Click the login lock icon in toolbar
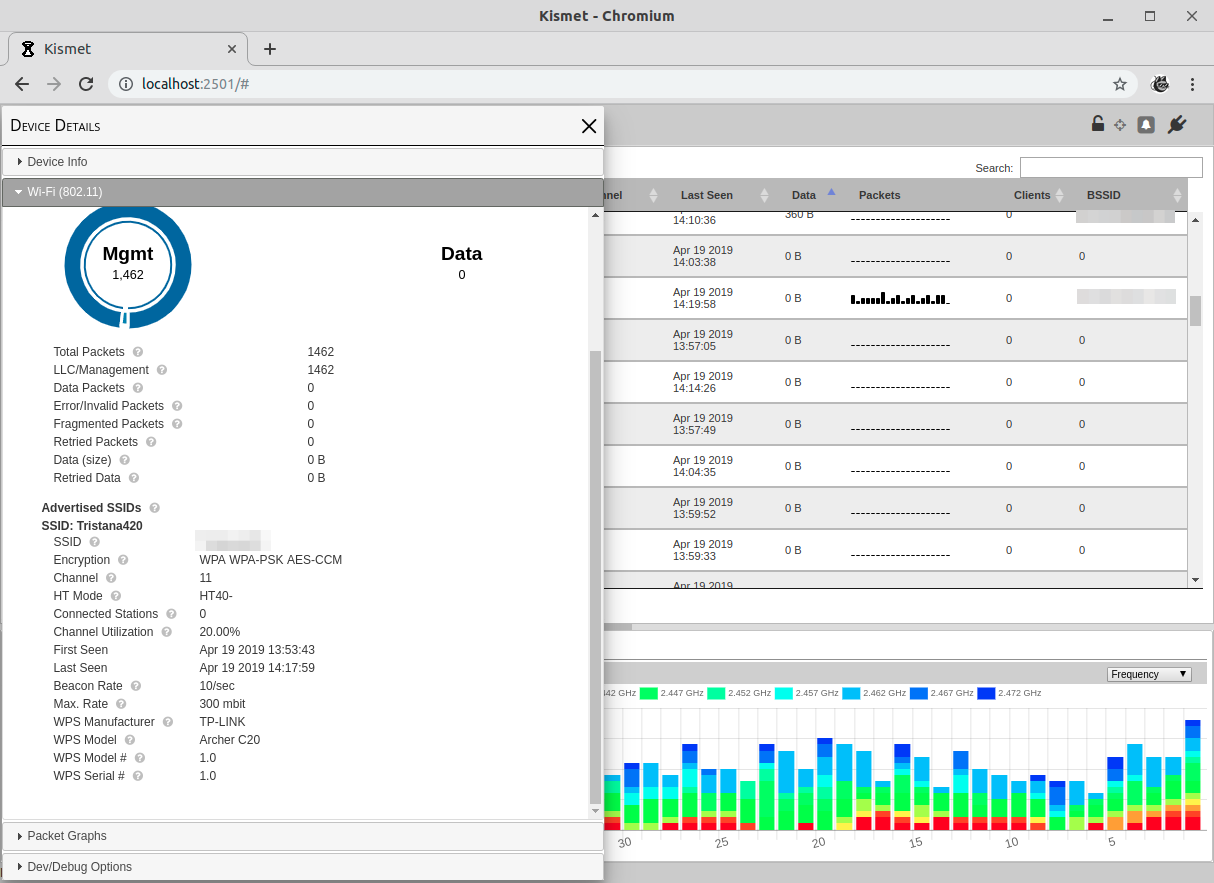Image resolution: width=1214 pixels, height=883 pixels. click(x=1096, y=124)
